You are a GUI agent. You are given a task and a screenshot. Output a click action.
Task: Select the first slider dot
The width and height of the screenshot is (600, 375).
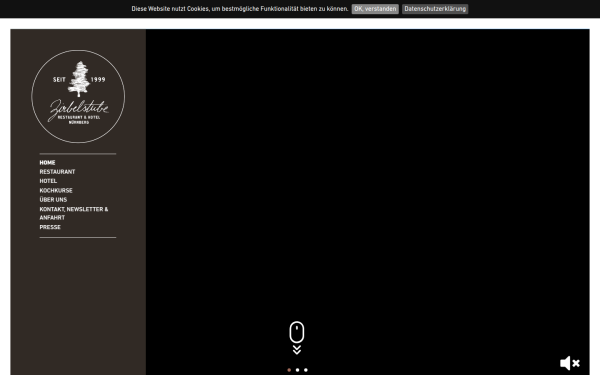(x=289, y=370)
